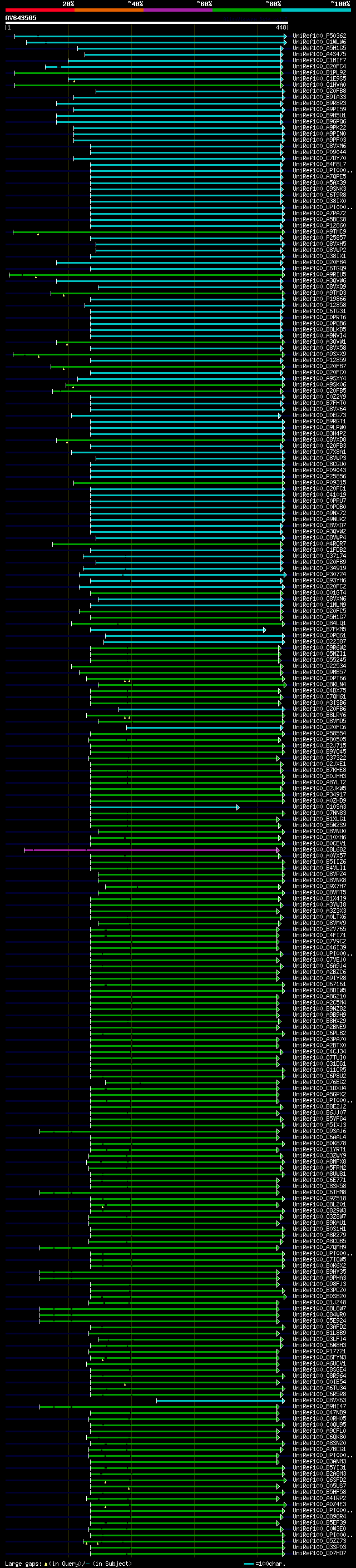This screenshot has width=356, height=1568.
Task: Select the UniRef100_P12860 label
Action: pyautogui.click(x=319, y=226)
